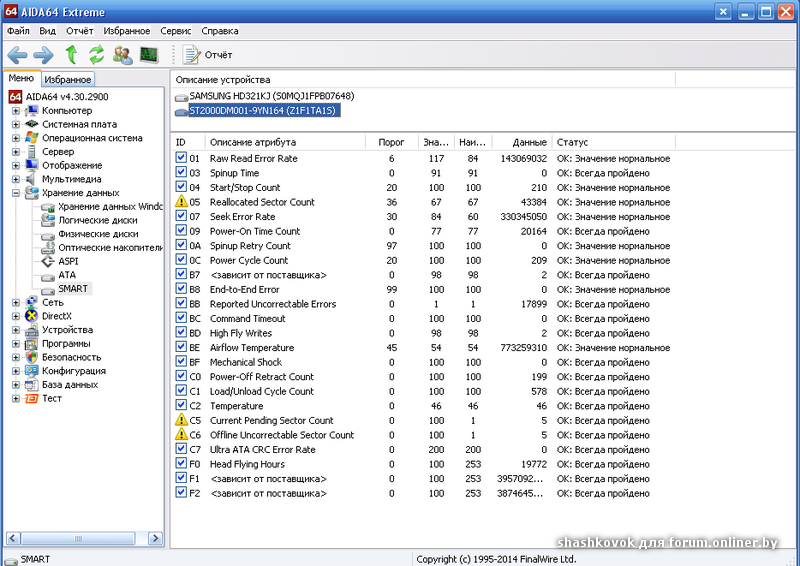This screenshot has width=800, height=566.
Task: Click the SAMSUNG HD321KJ drive icon
Action: tap(181, 96)
